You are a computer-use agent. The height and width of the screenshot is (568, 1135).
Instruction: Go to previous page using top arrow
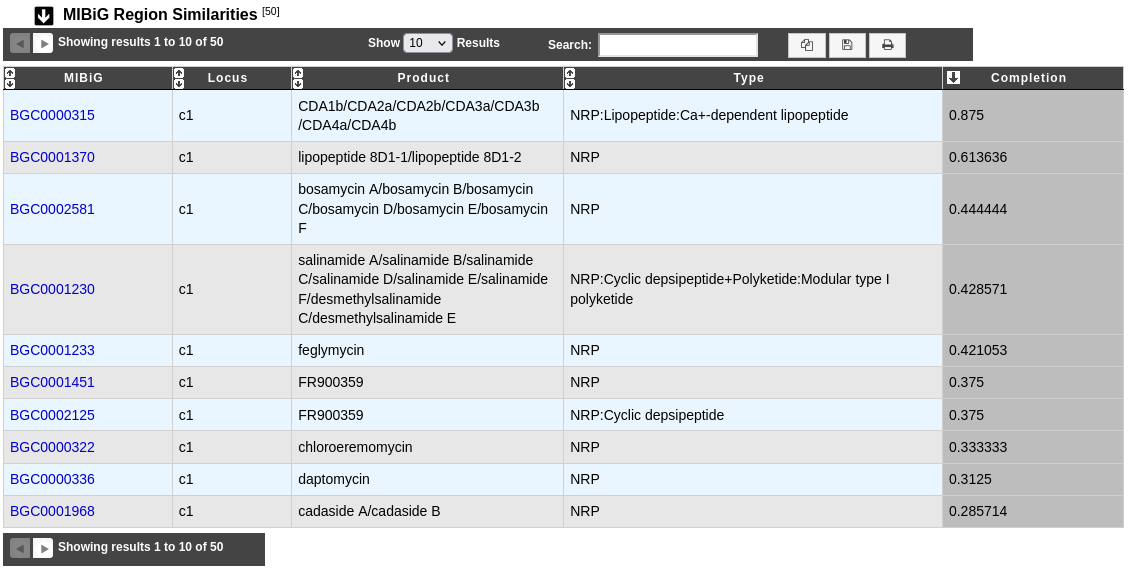(20, 43)
